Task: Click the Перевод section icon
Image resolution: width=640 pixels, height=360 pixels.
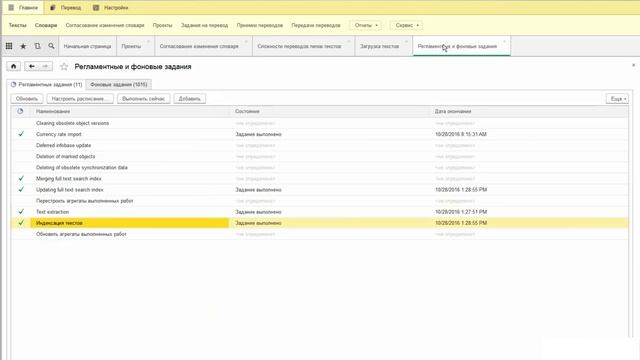Action: [x=53, y=8]
